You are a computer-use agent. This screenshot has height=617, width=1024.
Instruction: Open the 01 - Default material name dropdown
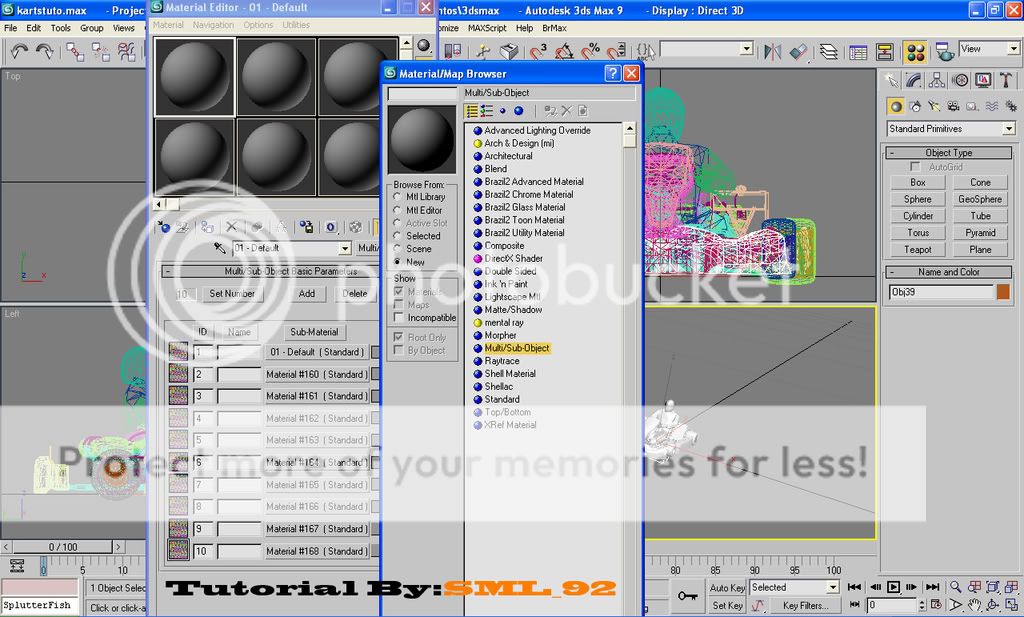tap(293, 248)
